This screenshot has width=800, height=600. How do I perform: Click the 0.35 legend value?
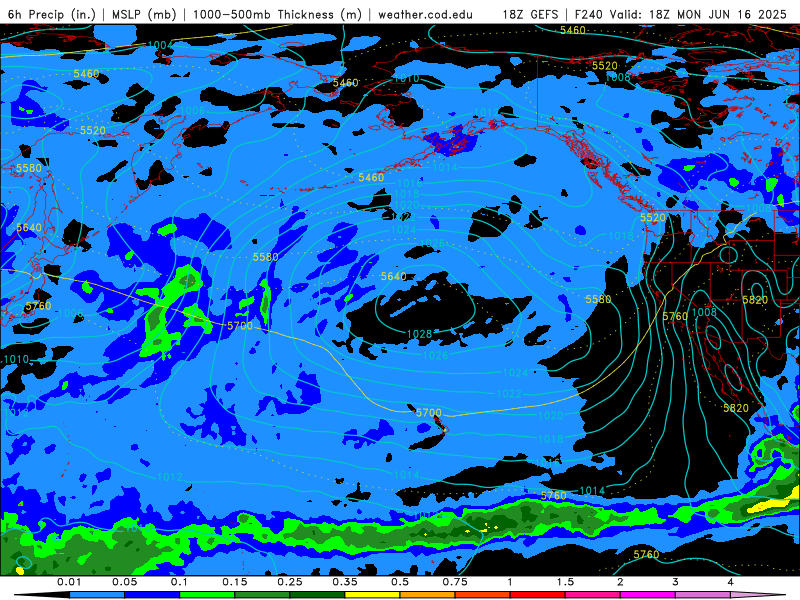[x=345, y=582]
